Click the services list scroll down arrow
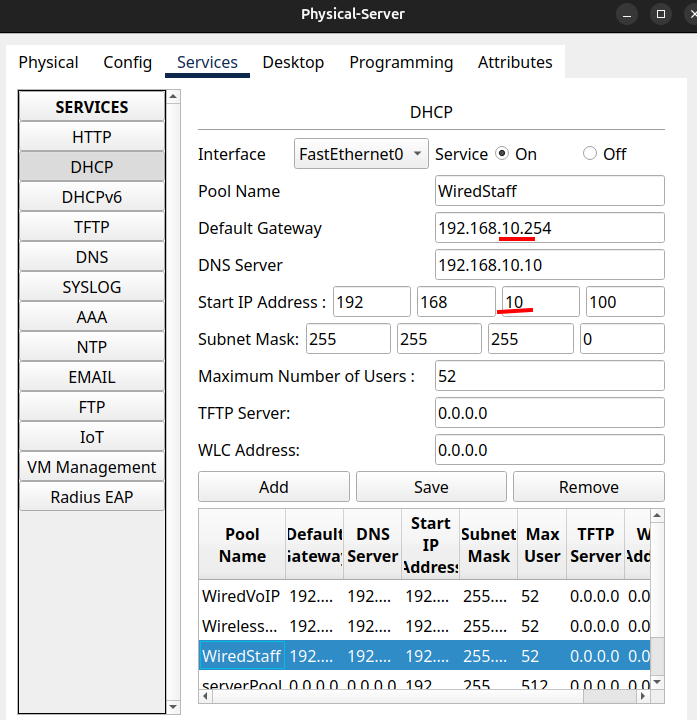This screenshot has height=720, width=697. [173, 707]
